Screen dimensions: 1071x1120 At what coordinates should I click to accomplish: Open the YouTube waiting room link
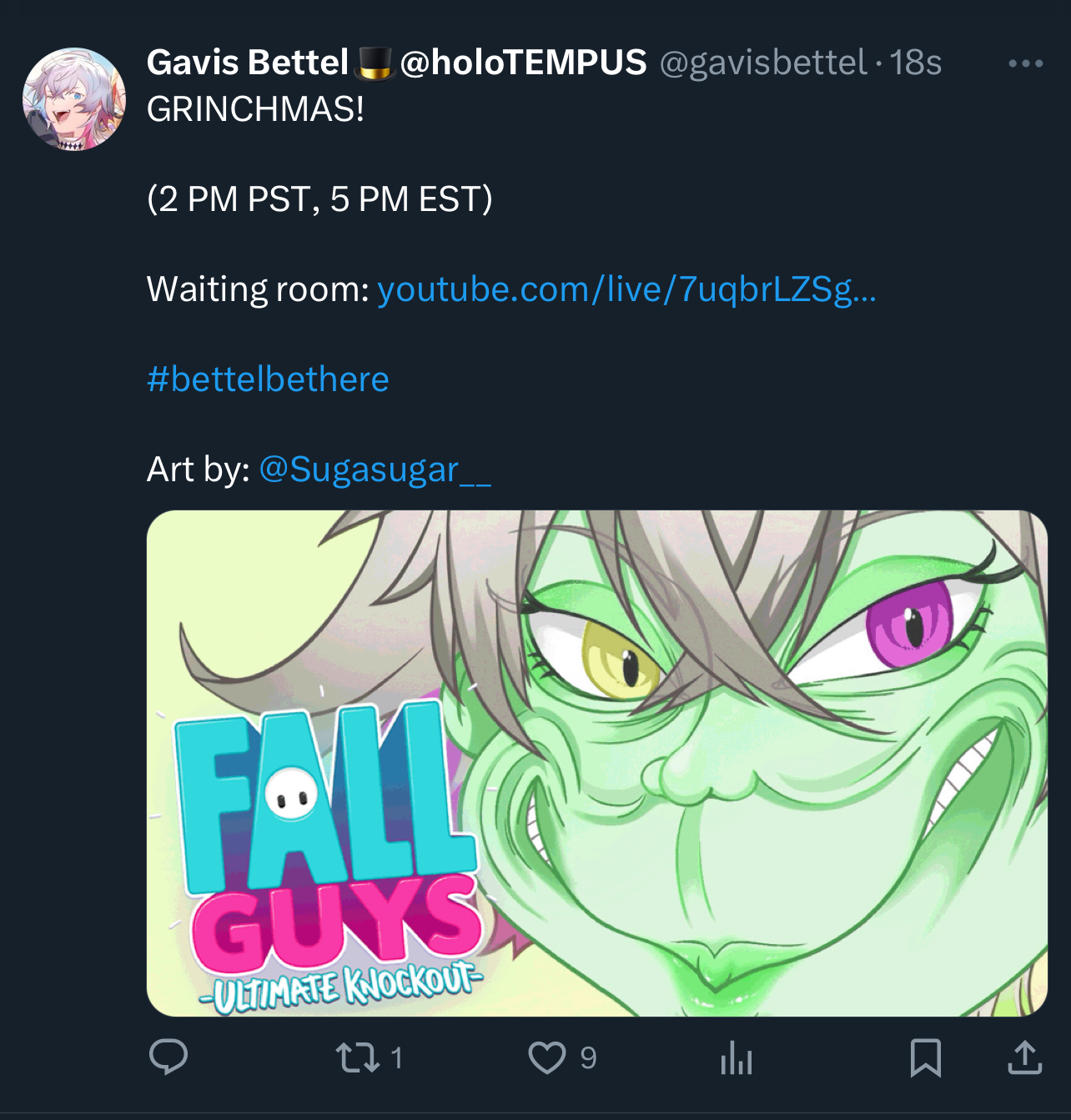pyautogui.click(x=626, y=289)
